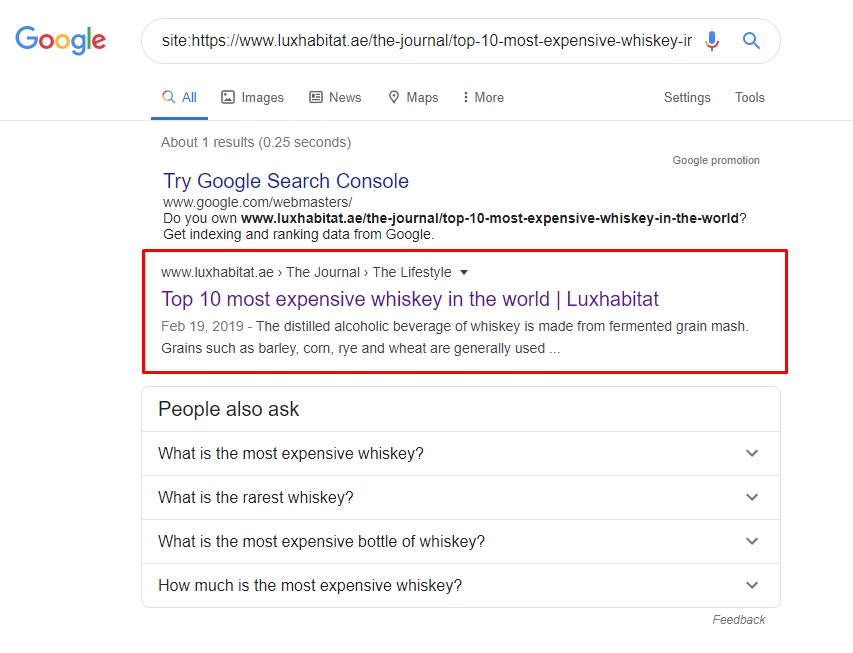Open search Settings
The image size is (853, 653).
687,97
